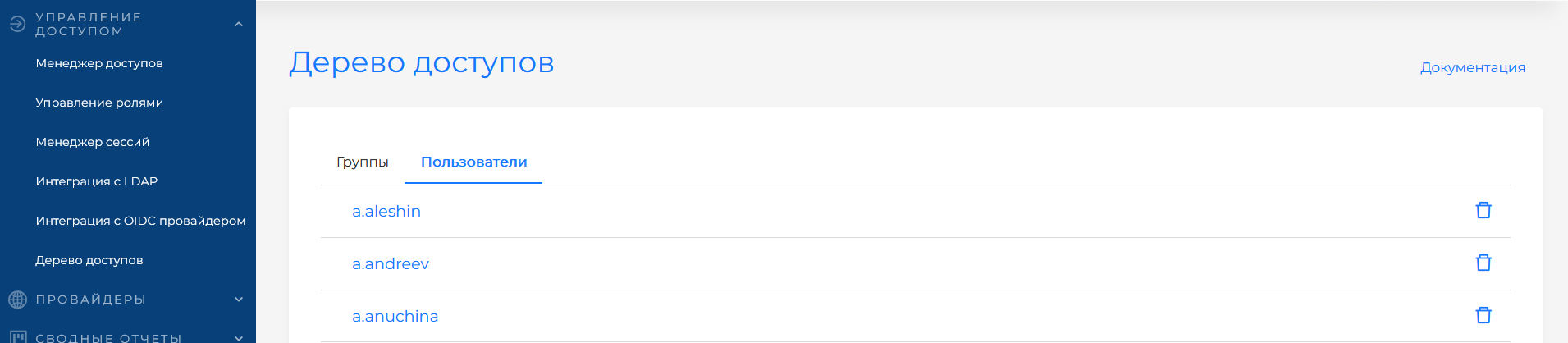1568x343 pixels.
Task: Open Управление ролями page
Action: [x=99, y=103]
